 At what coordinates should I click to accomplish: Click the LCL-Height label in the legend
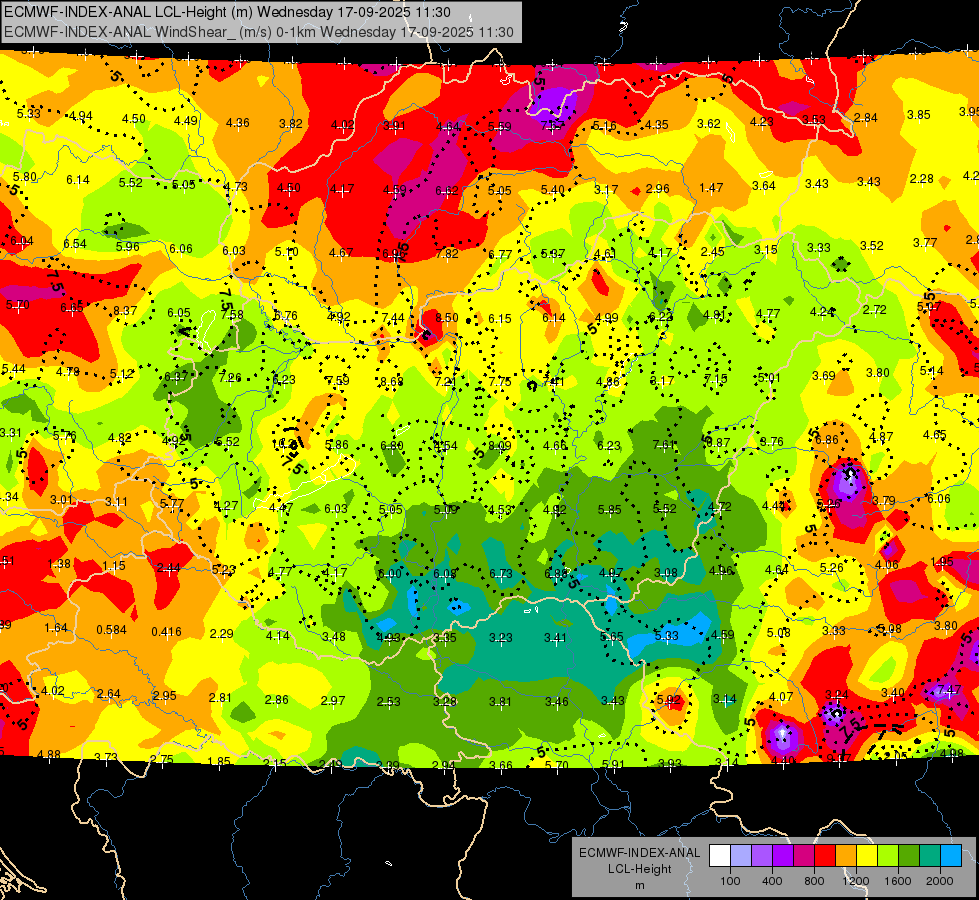[x=639, y=869]
